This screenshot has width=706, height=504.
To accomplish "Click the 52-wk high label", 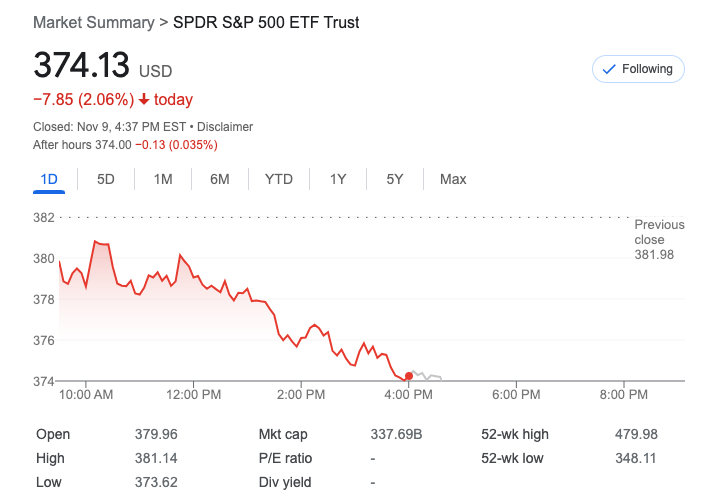I will point(515,434).
